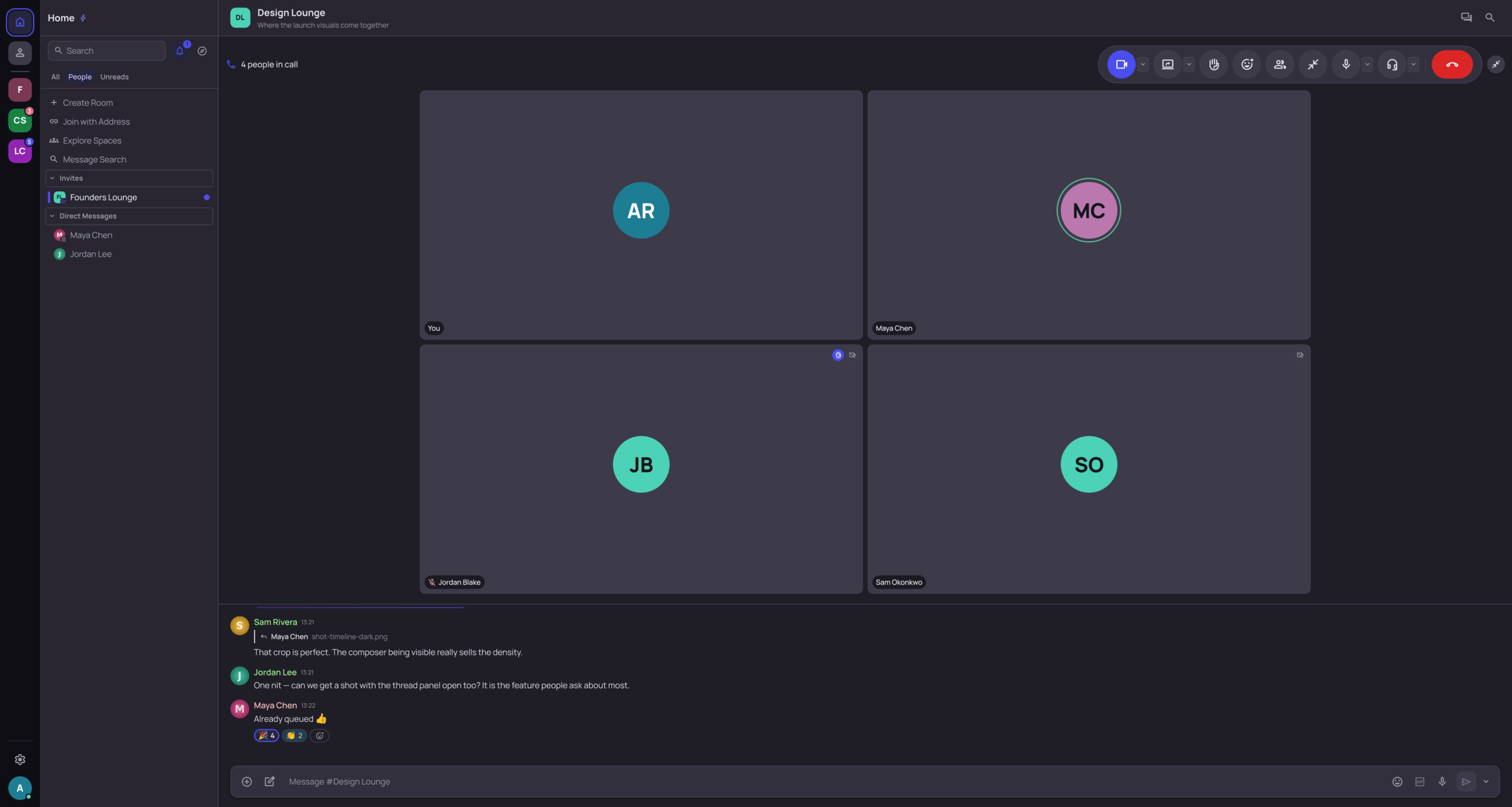Collapse the Direct Messages section
The height and width of the screenshot is (807, 1512).
[x=130, y=216]
